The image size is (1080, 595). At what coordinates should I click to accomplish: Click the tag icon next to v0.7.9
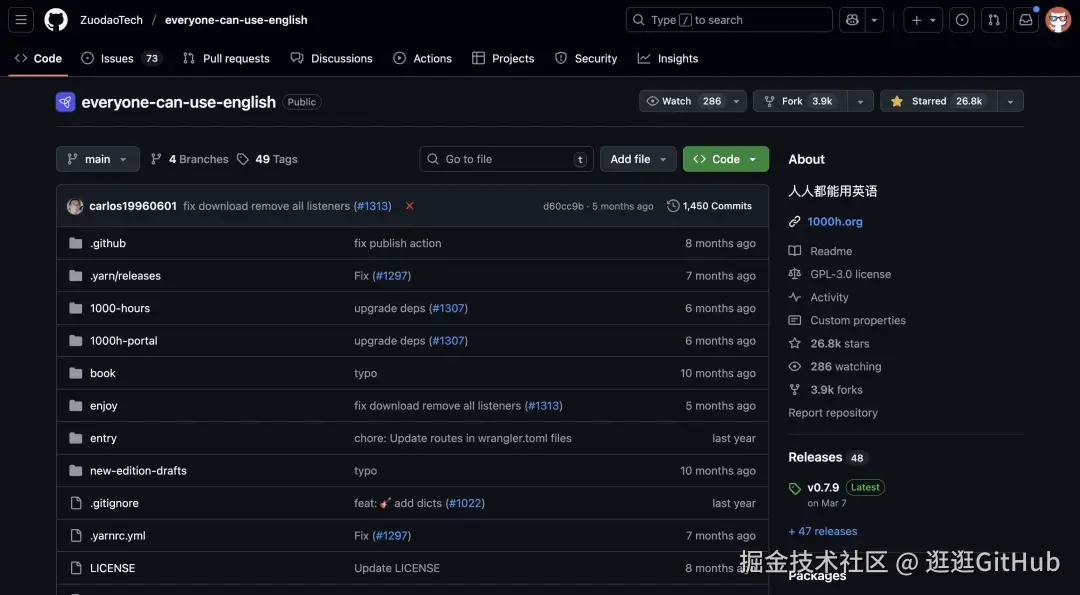[x=795, y=488]
